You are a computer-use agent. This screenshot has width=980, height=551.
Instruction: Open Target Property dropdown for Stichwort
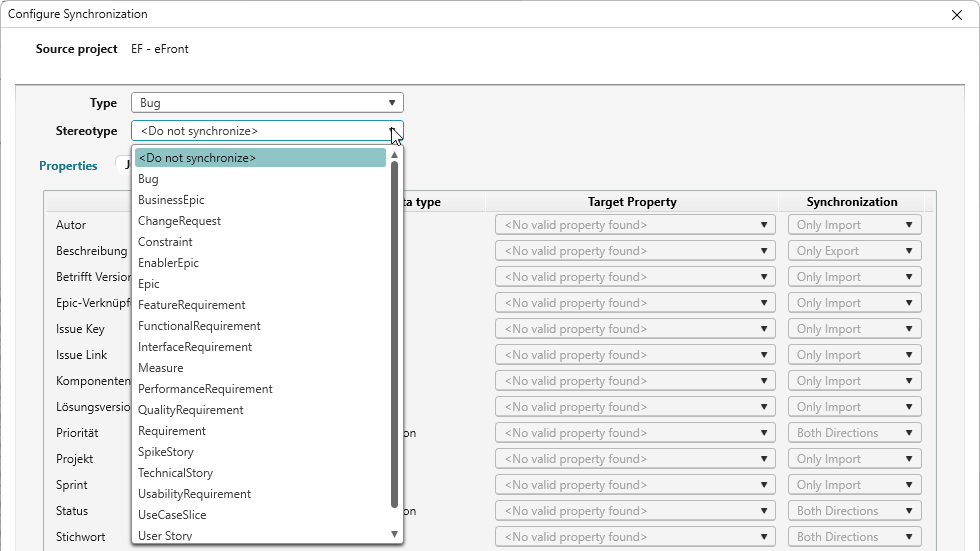(635, 537)
